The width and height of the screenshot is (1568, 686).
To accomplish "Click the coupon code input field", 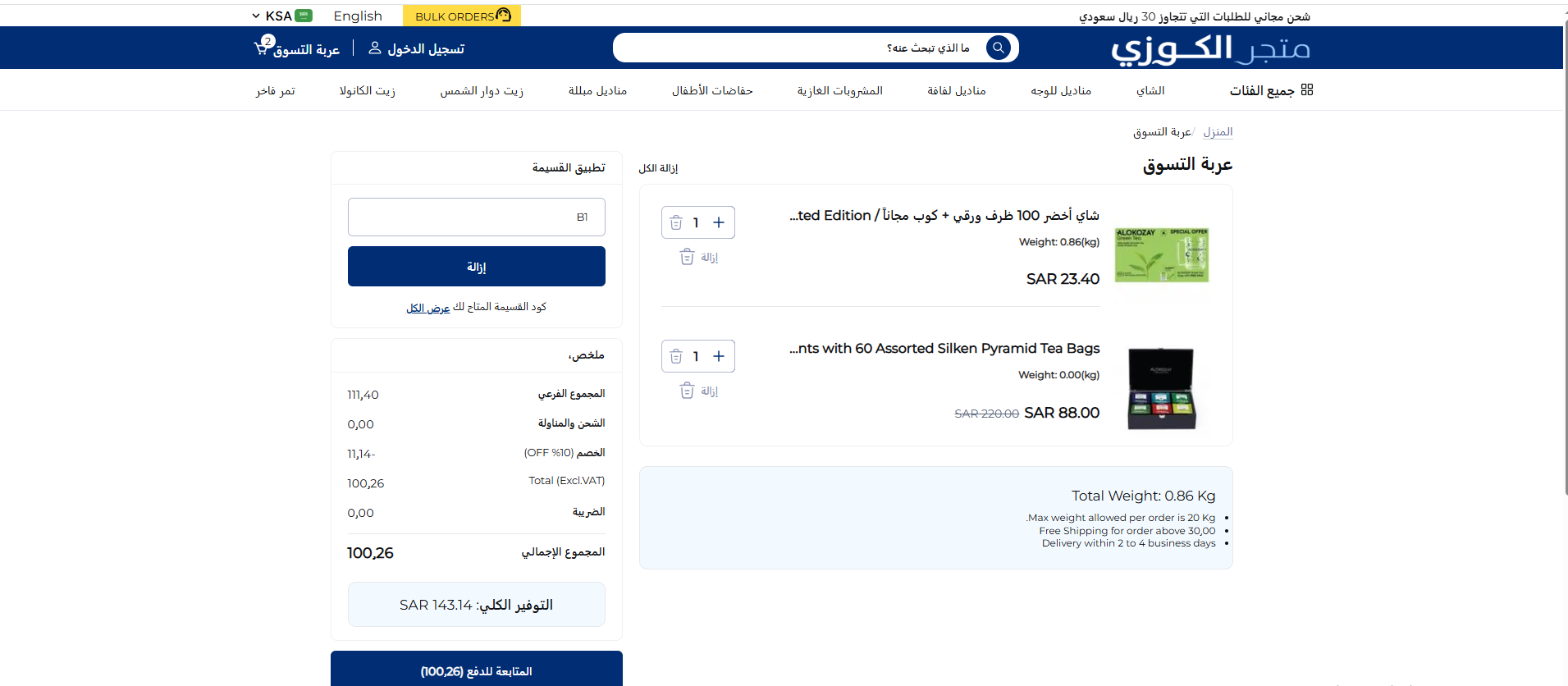I will pos(477,217).
